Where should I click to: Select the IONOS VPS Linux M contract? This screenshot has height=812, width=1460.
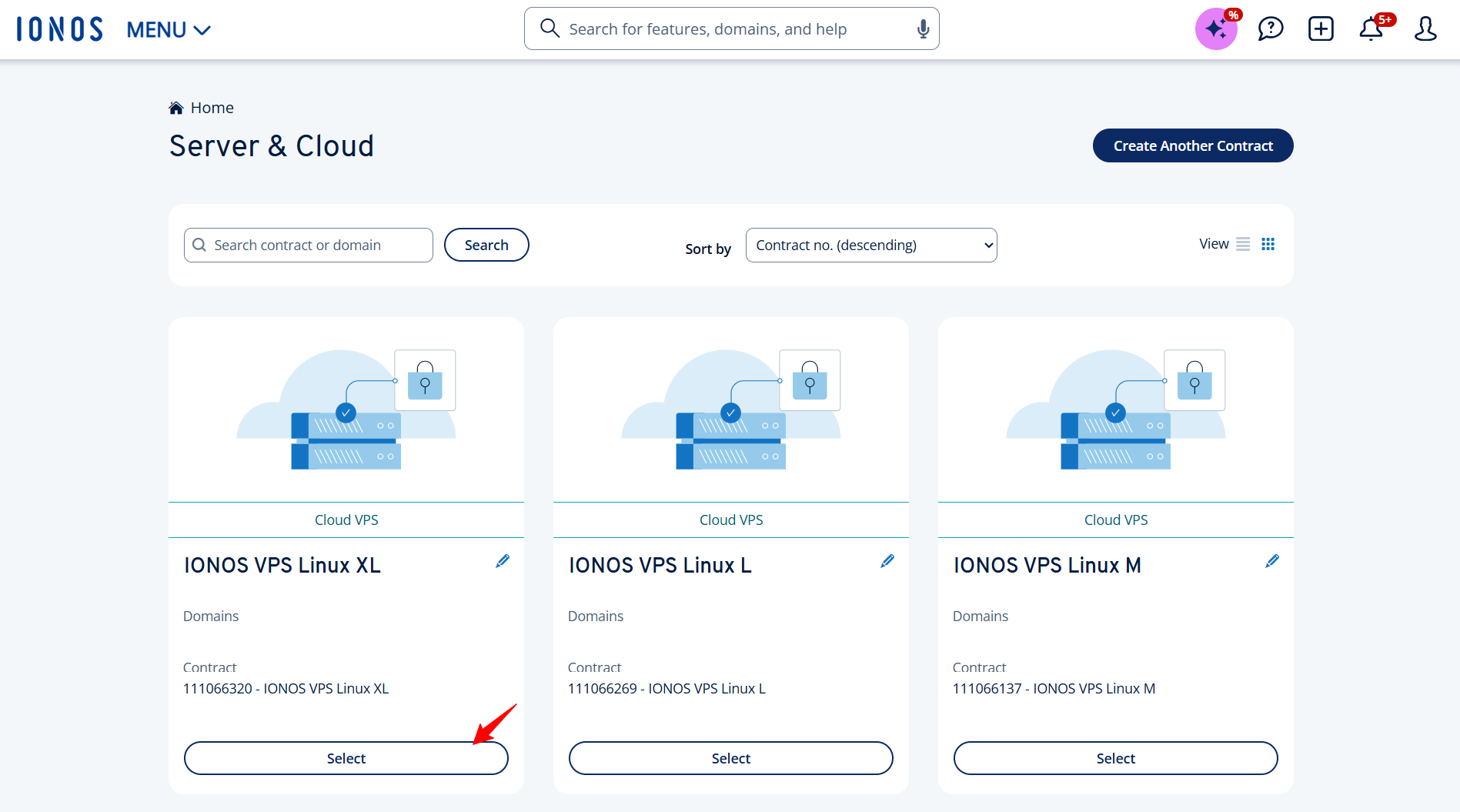[1116, 758]
